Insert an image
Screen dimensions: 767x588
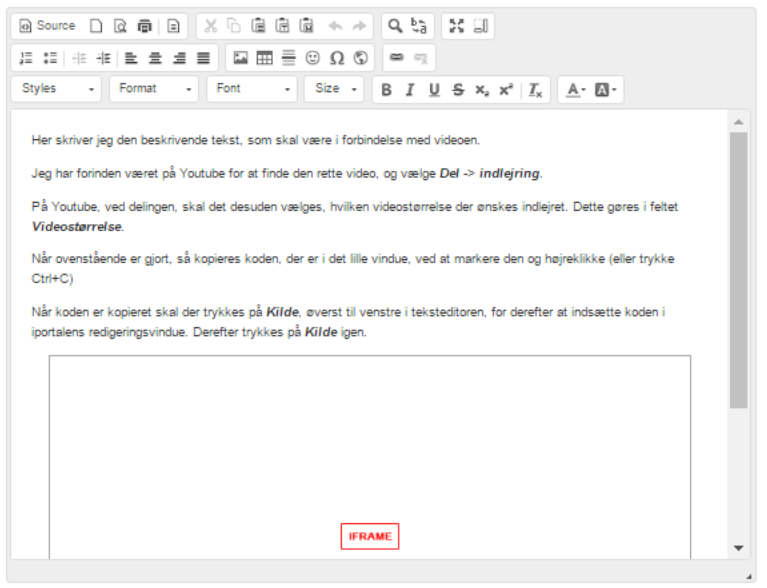point(240,58)
